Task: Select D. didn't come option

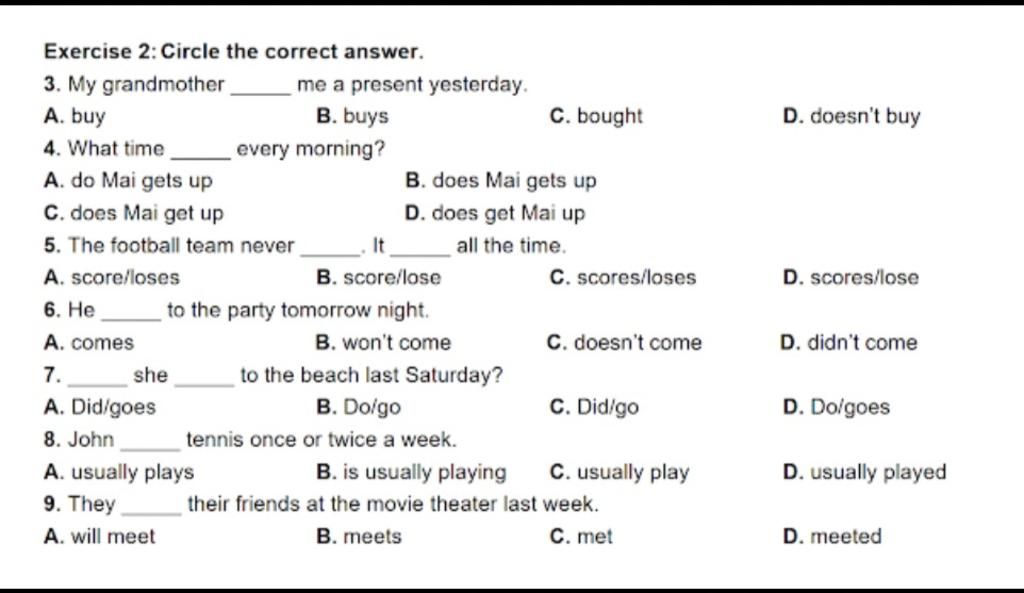Action: [x=848, y=342]
